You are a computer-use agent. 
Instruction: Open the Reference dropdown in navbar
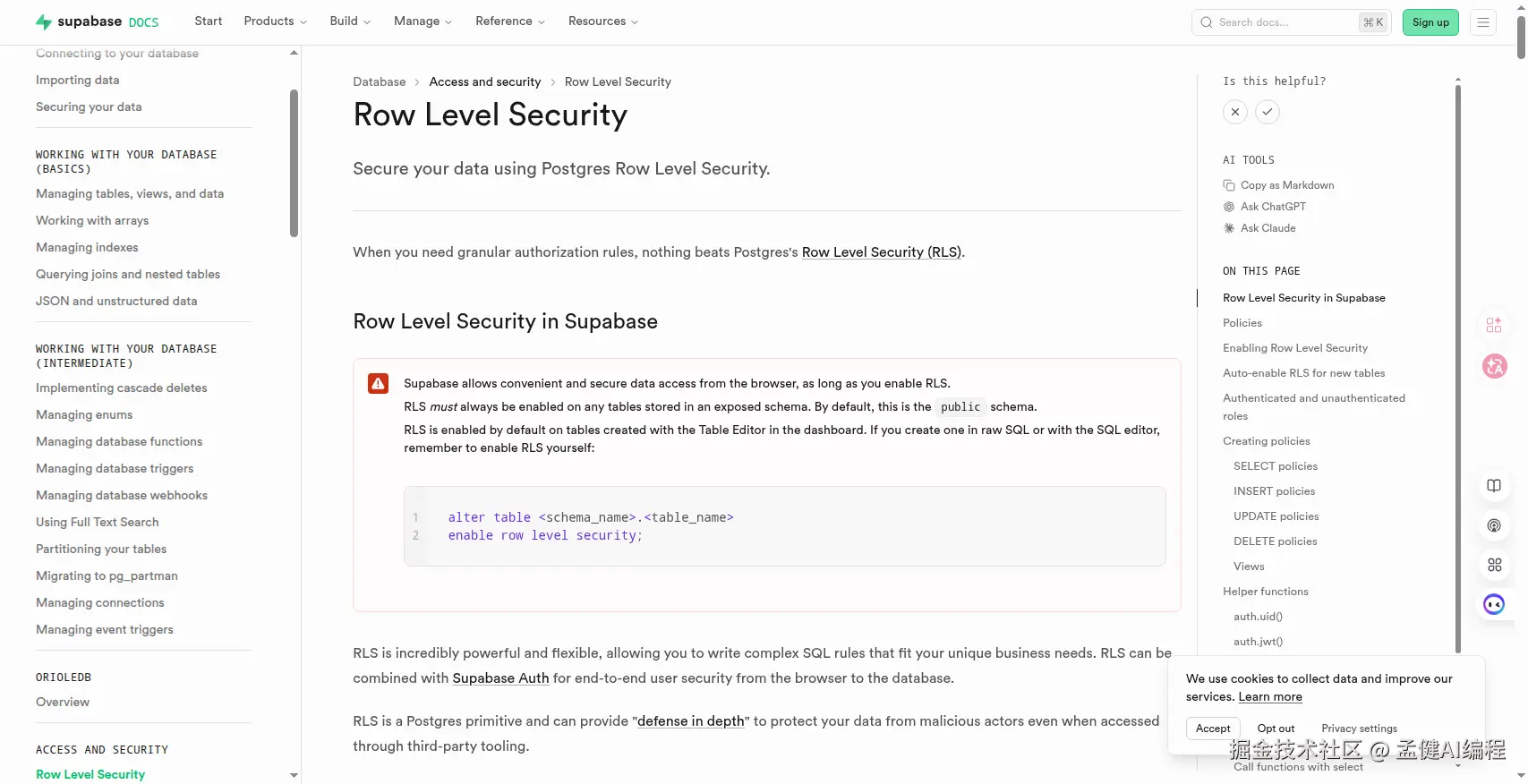pos(509,21)
